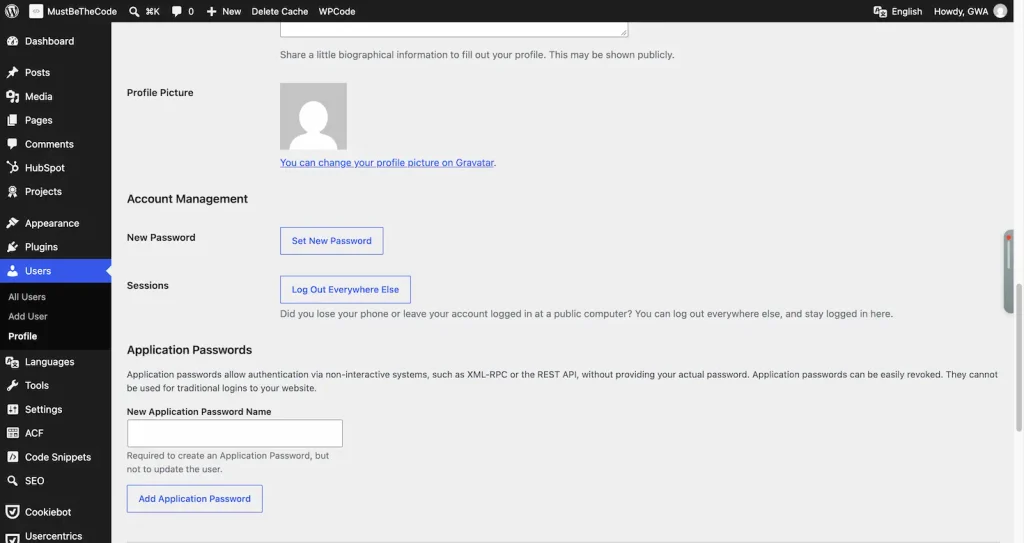1024x543 pixels.
Task: Click the SEO magnifier icon
Action: point(12,481)
